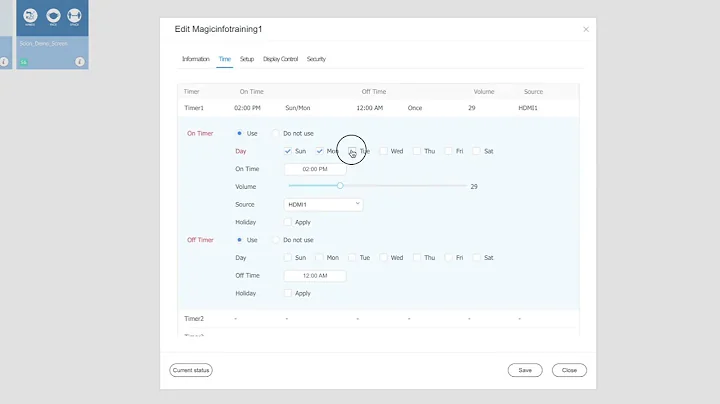
Task: Open the Display Control tab
Action: 280,59
